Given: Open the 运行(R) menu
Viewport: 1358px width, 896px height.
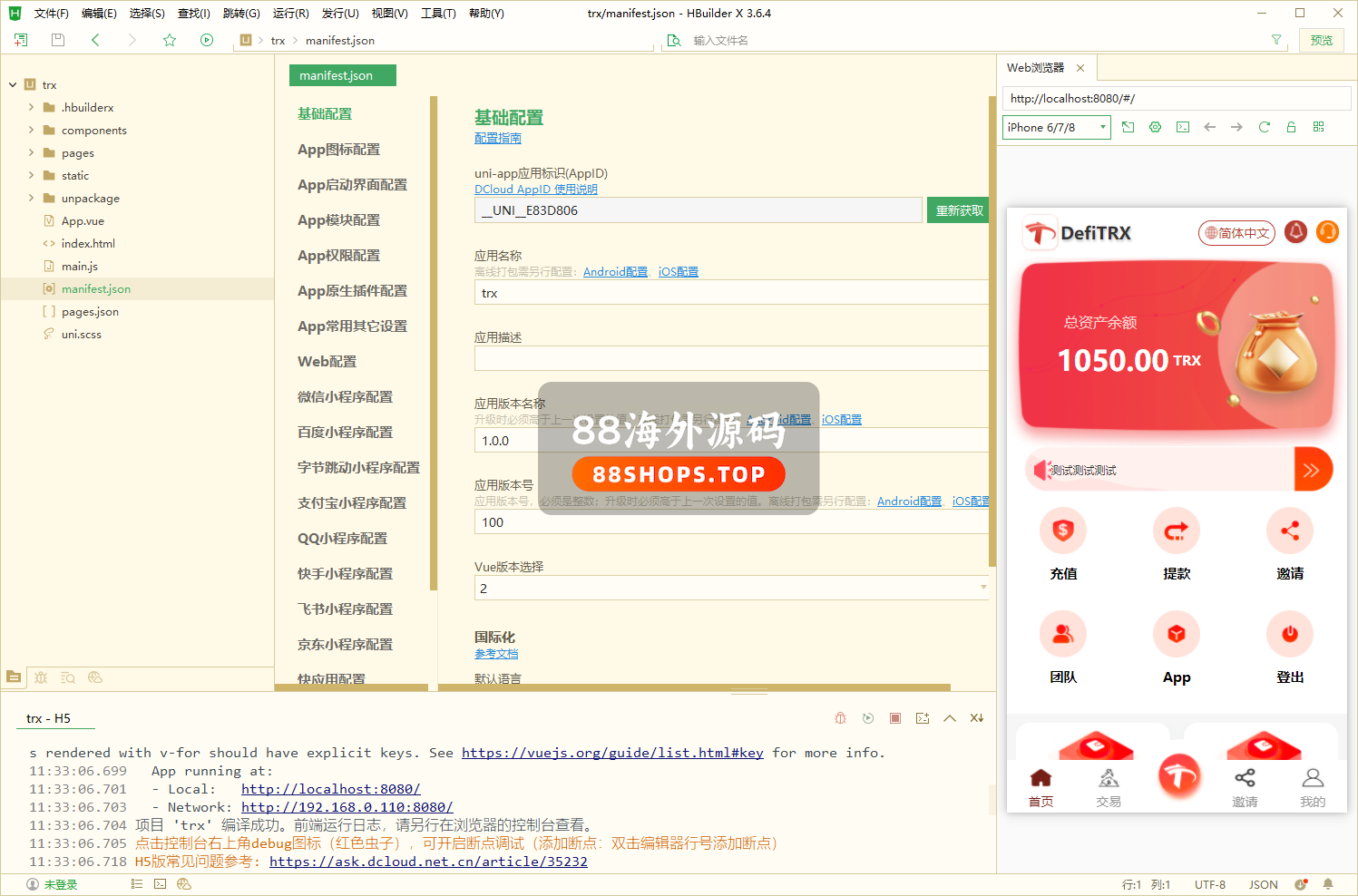Looking at the screenshot, I should click(x=290, y=14).
